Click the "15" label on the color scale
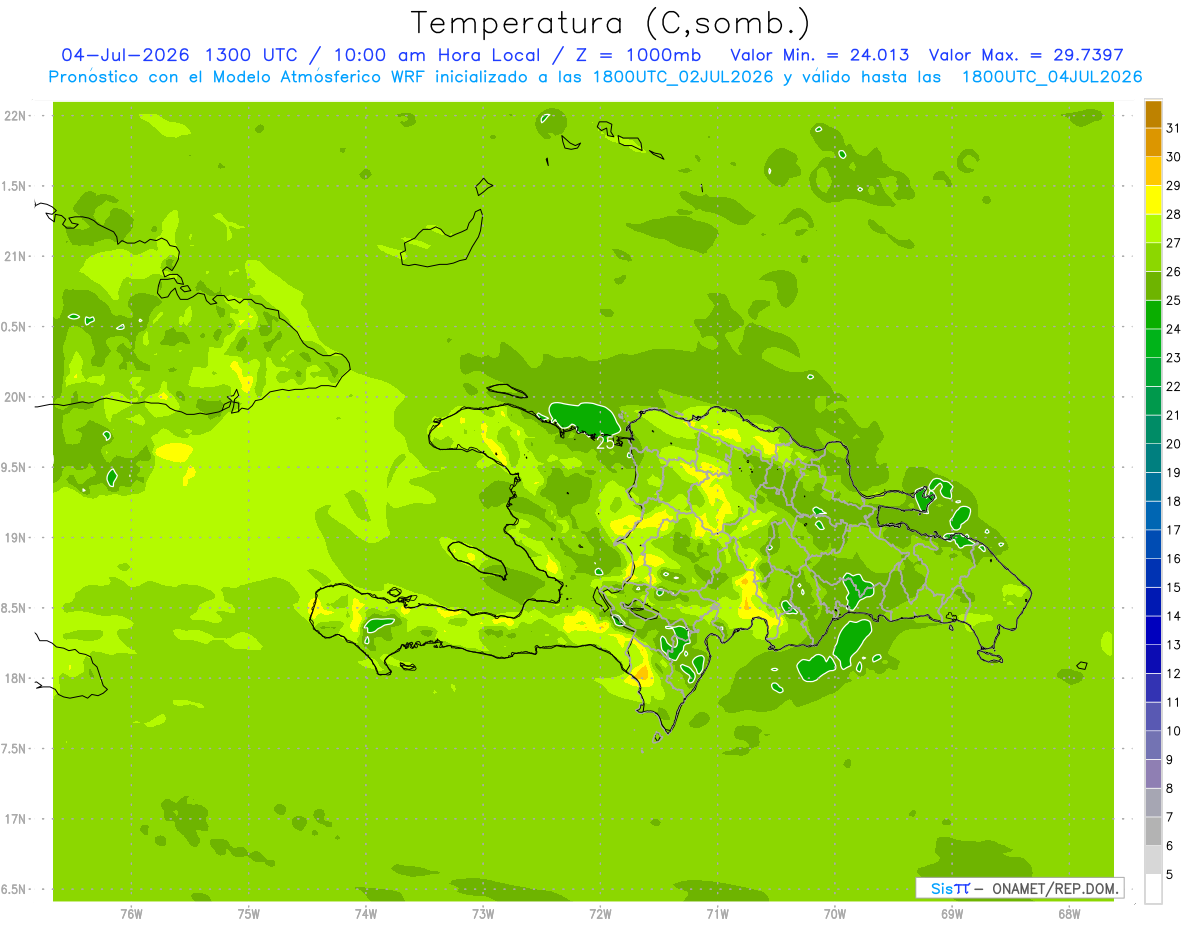 [x=1173, y=587]
